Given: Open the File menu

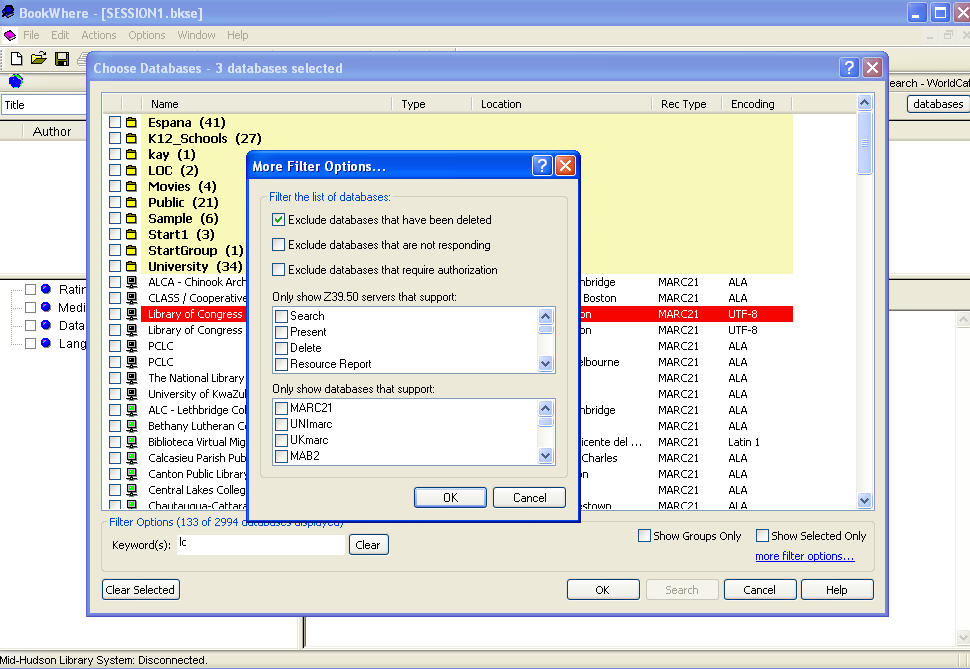Looking at the screenshot, I should (31, 35).
